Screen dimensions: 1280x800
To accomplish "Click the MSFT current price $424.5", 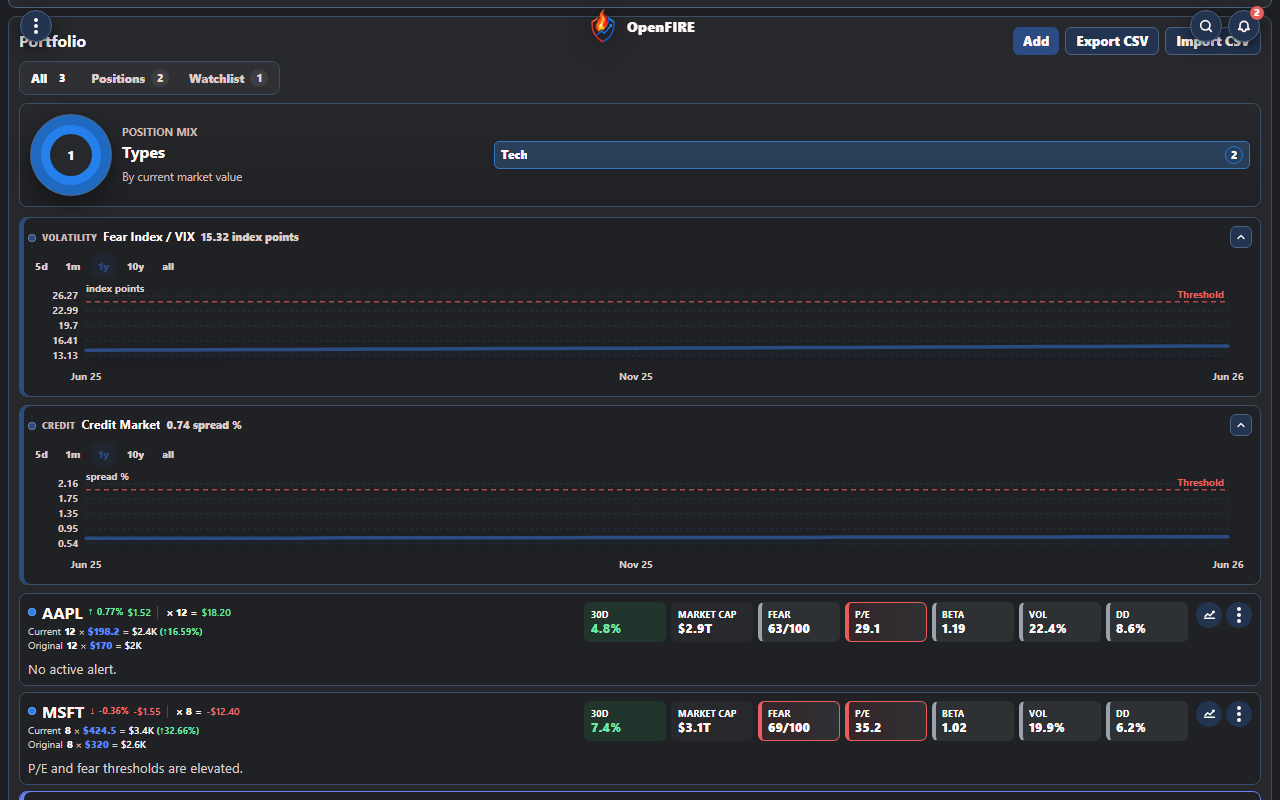I will point(99,731).
